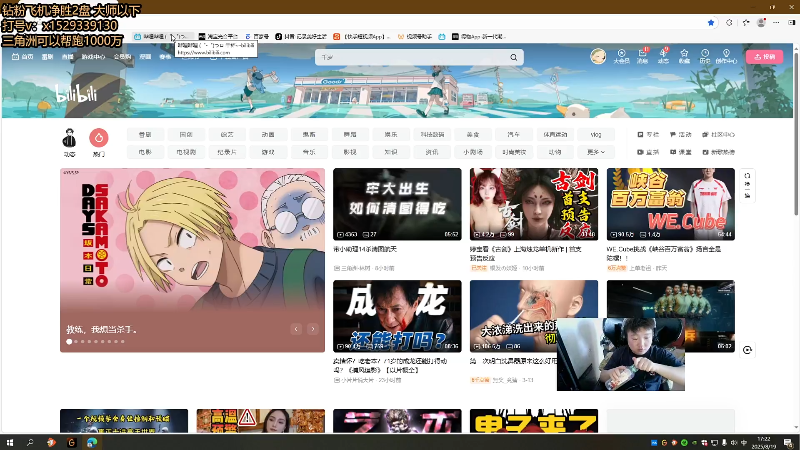The height and width of the screenshot is (450, 800).
Task: Select the 电视剧 category tag
Action: pos(186,152)
